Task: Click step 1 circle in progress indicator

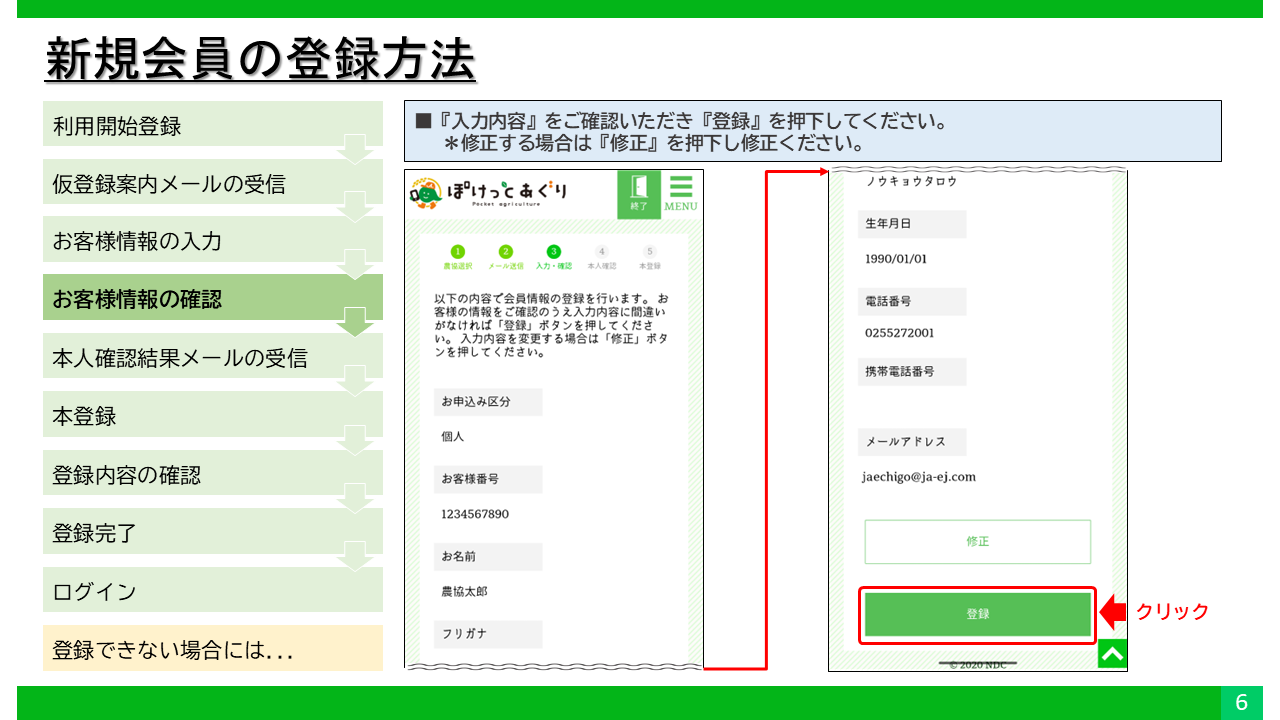Action: click(x=457, y=252)
